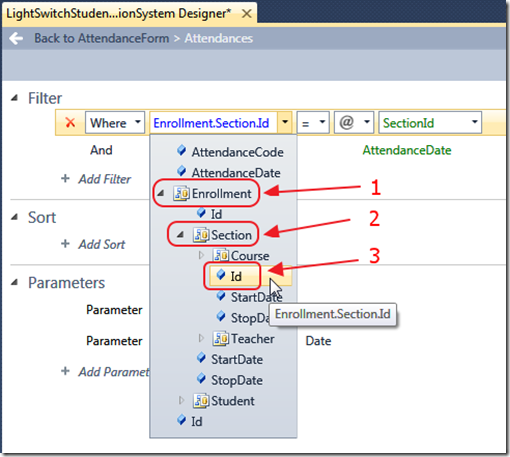The width and height of the screenshot is (510, 457).
Task: Click green AttendanceDate parameter value
Action: pyautogui.click(x=407, y=150)
